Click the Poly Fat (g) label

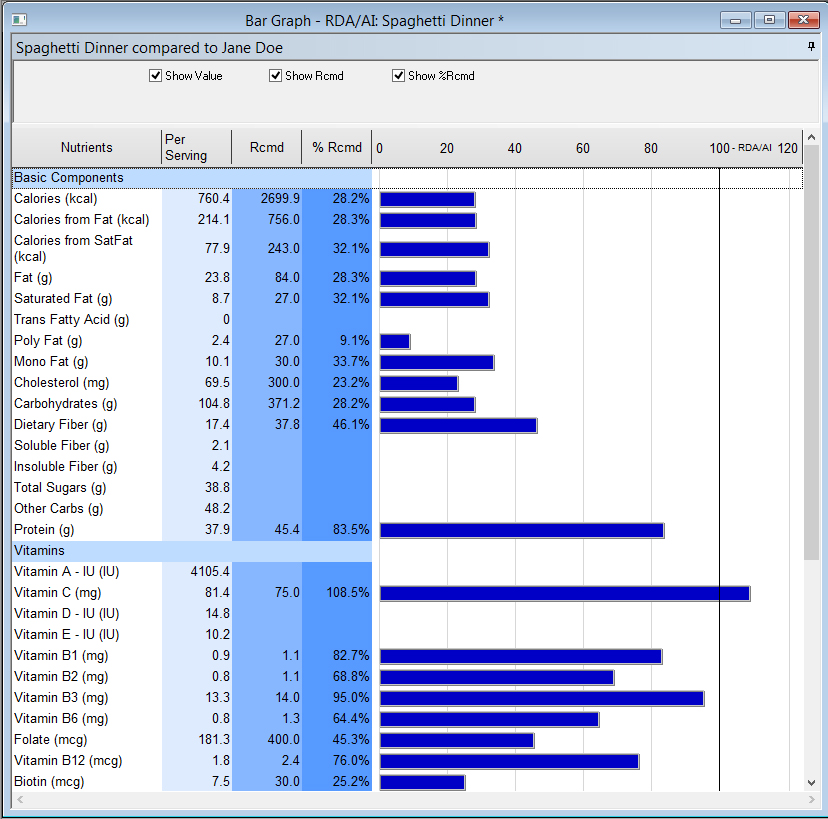coord(48,341)
